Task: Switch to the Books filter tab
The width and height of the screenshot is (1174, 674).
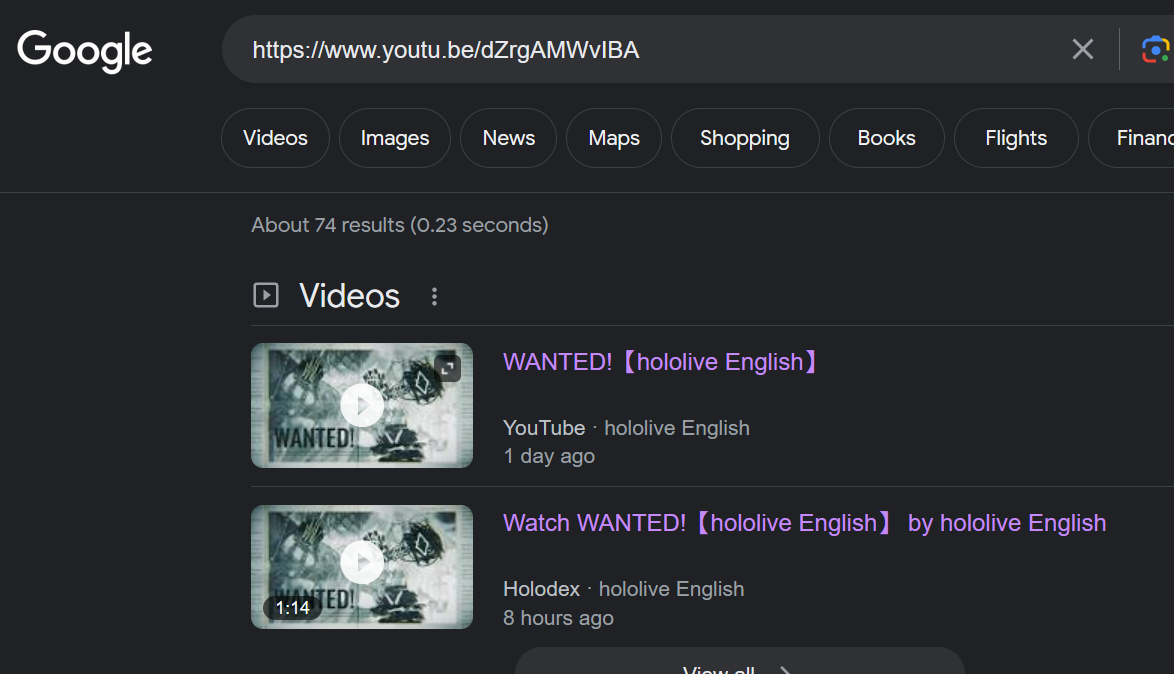Action: tap(886, 138)
